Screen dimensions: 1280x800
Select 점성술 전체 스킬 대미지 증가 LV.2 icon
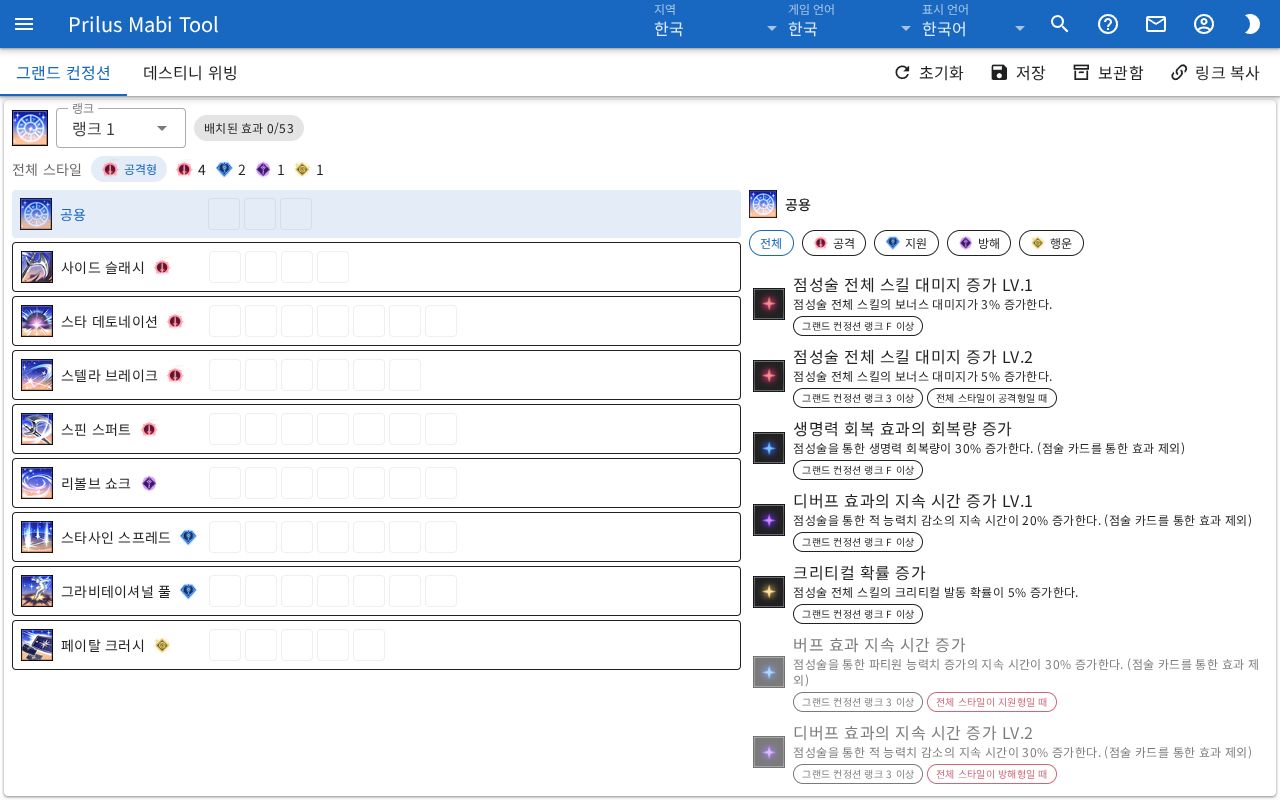769,376
